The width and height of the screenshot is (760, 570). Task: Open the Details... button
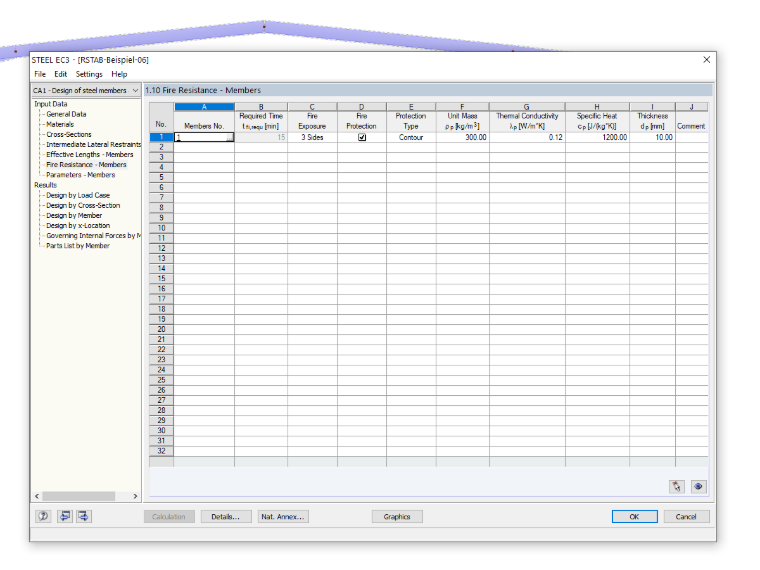225,517
